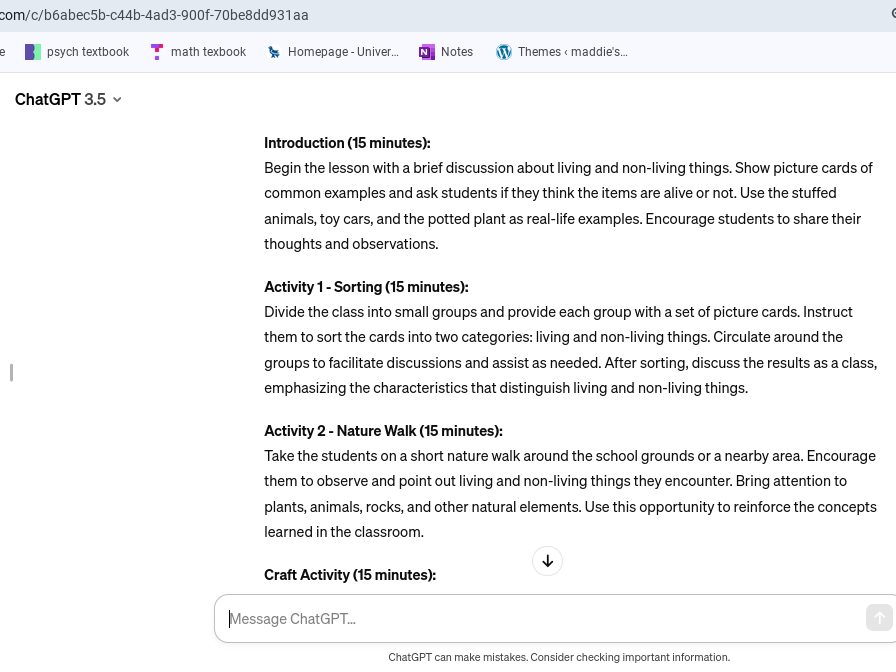Click the OneNote bookmark icon
The image size is (896, 672).
point(427,52)
